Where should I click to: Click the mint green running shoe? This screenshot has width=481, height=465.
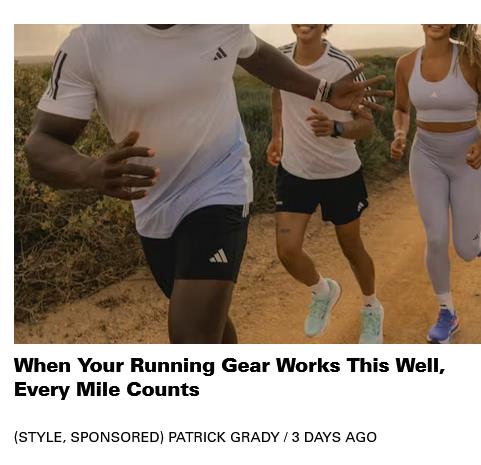[x=322, y=307]
